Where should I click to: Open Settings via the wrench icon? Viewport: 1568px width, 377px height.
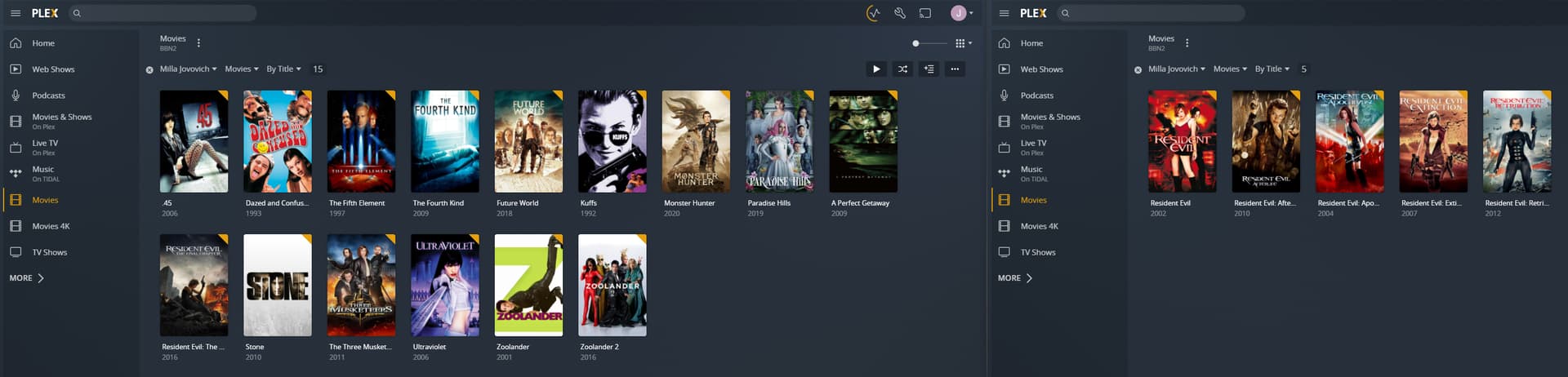pos(899,13)
